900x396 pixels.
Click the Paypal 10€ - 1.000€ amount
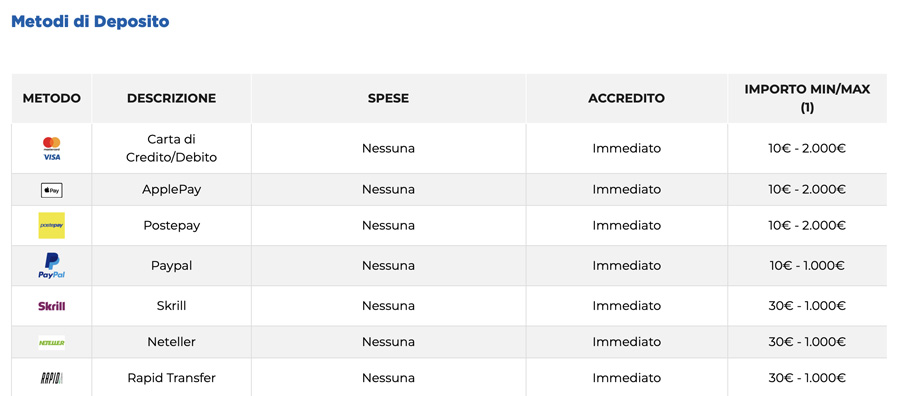(x=807, y=266)
